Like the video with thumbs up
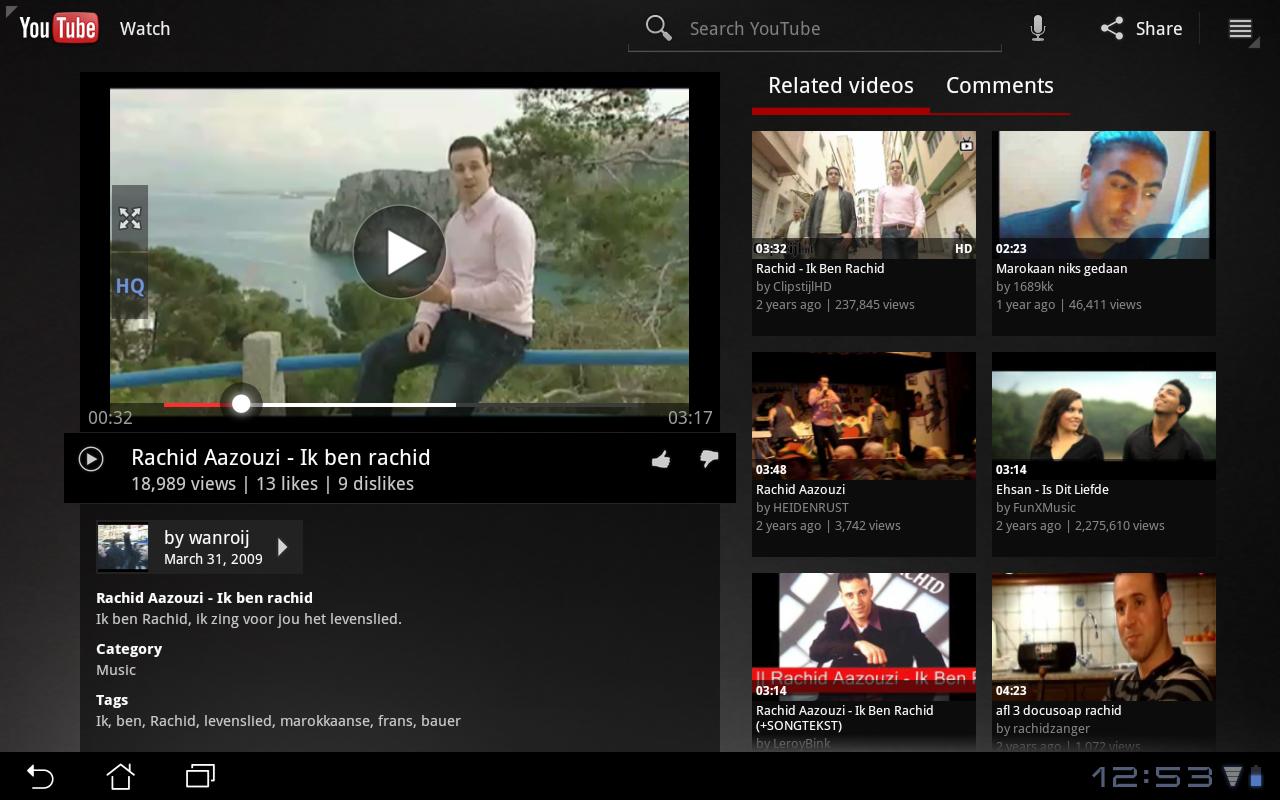 661,459
